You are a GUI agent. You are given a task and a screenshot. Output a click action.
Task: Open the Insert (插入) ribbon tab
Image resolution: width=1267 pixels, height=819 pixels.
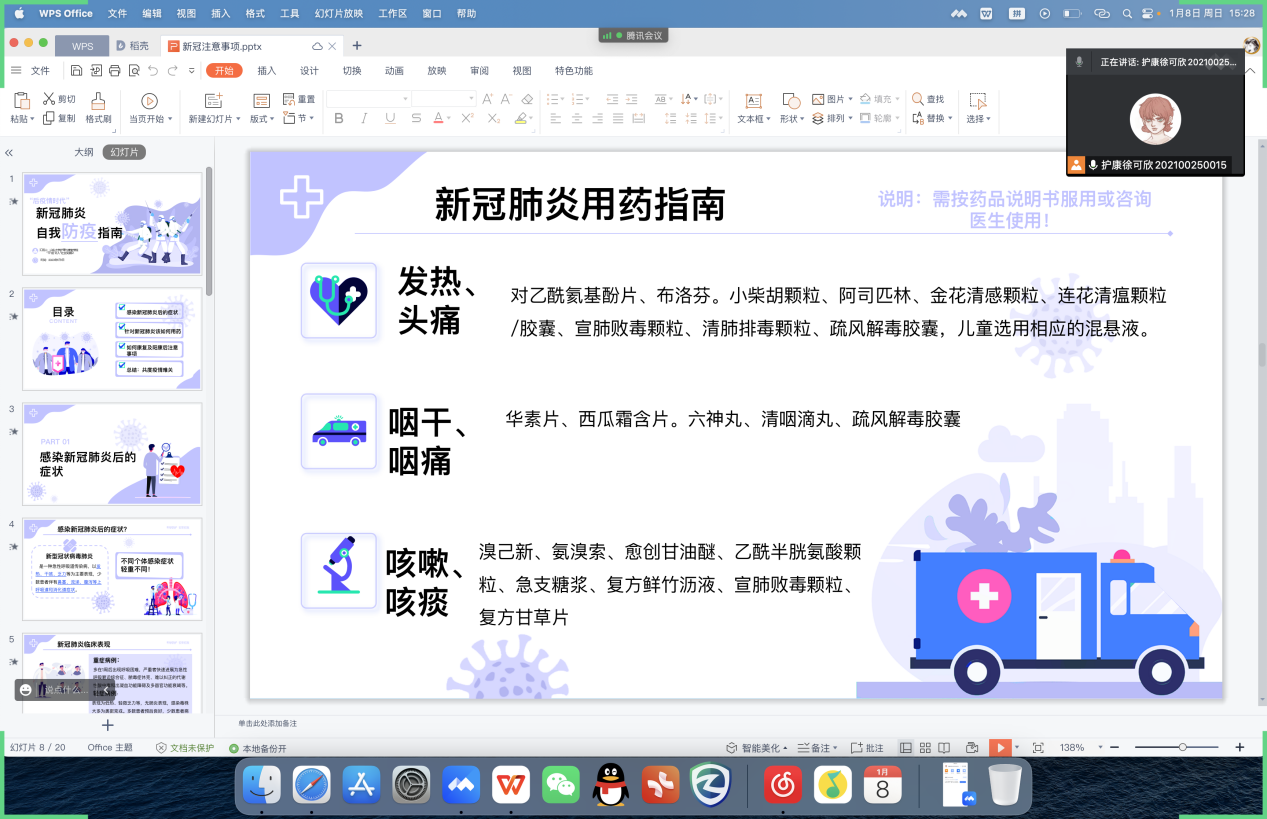tap(267, 70)
